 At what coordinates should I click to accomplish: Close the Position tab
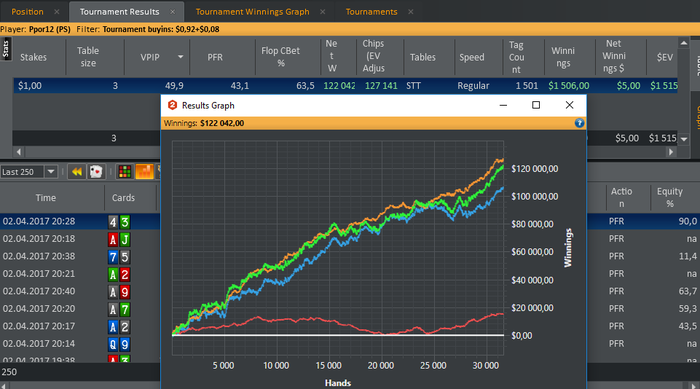point(57,12)
